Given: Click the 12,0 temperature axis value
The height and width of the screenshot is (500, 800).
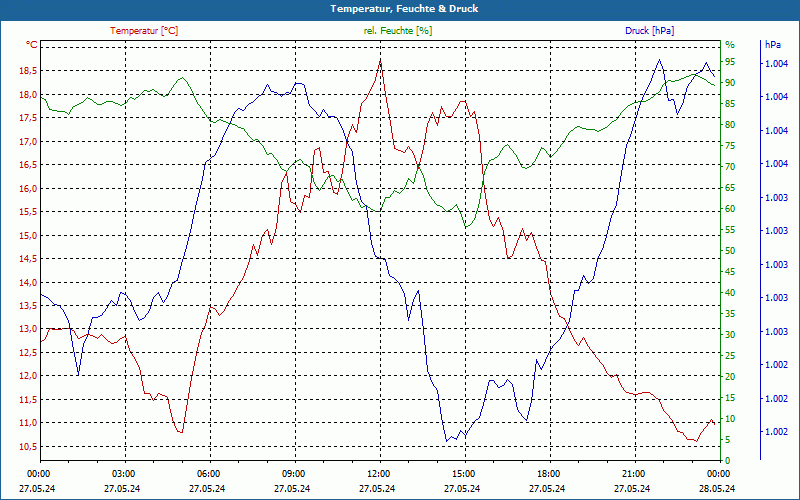Looking at the screenshot, I should (28, 376).
